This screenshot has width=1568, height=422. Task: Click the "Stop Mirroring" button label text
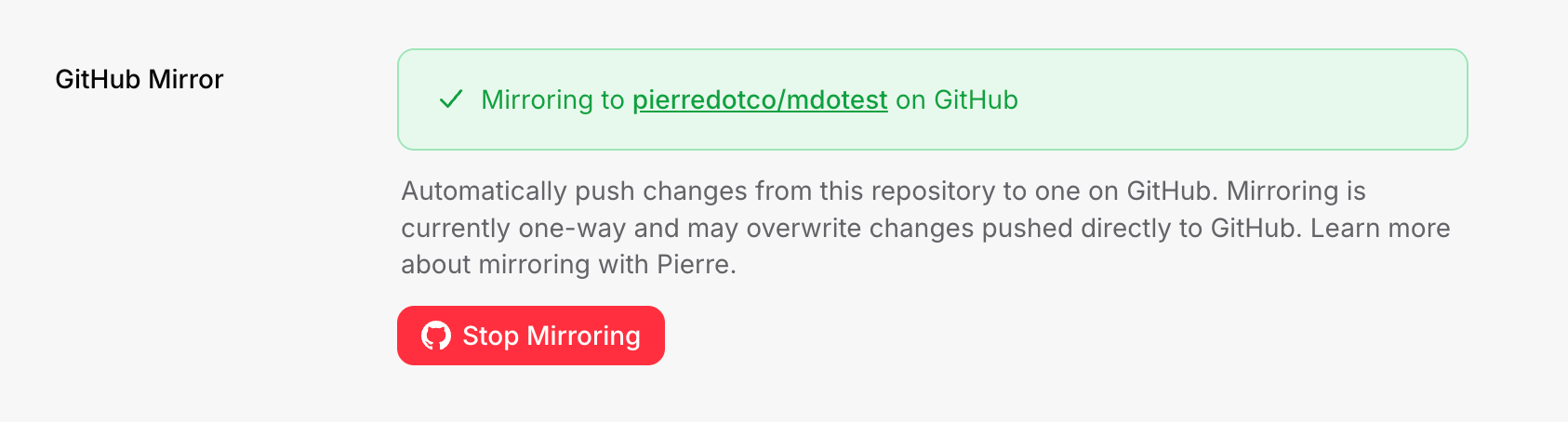[551, 336]
